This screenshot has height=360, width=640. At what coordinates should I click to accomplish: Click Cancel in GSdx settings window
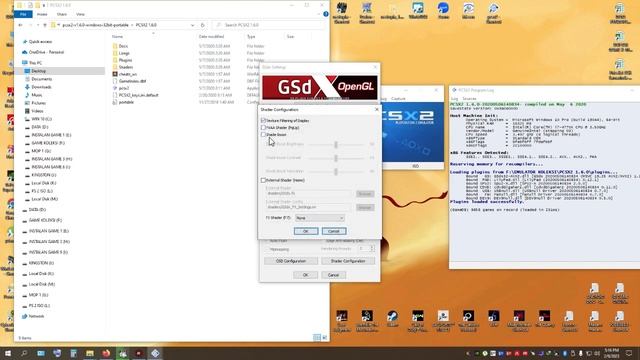pyautogui.click(x=333, y=275)
